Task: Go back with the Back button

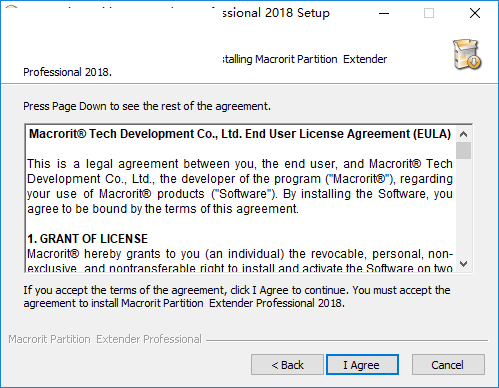Action: coord(287,365)
